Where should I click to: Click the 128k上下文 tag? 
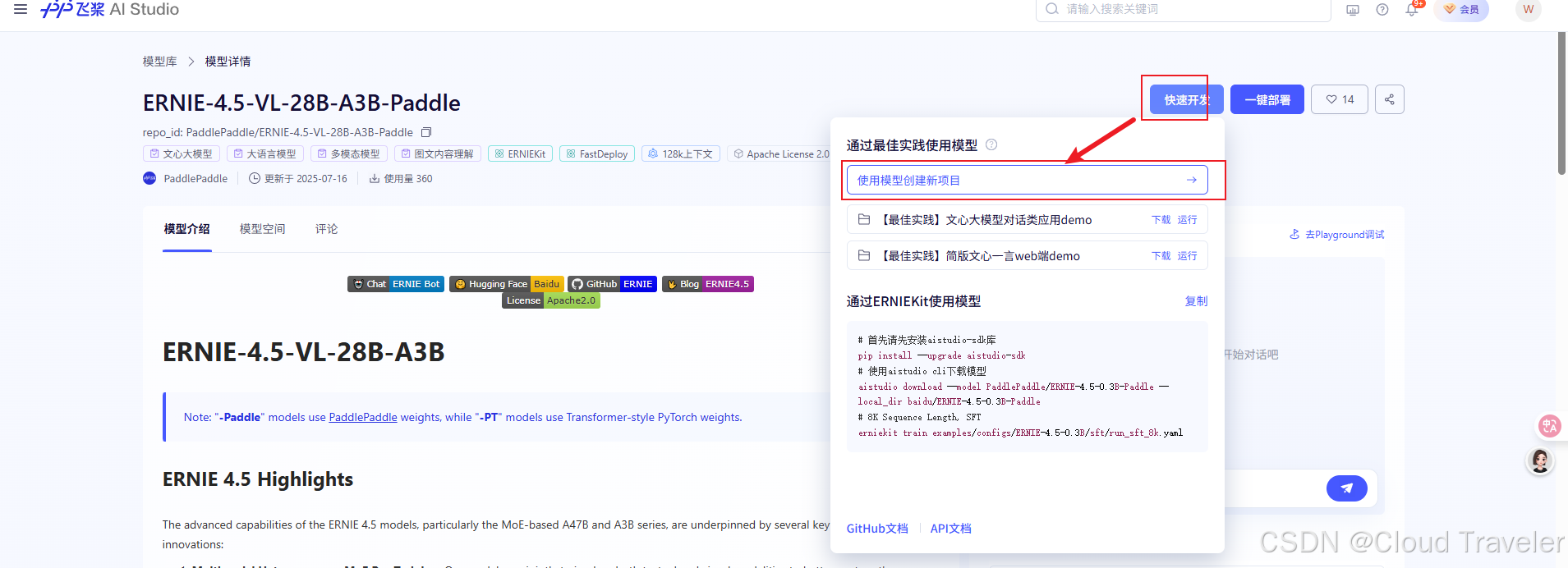[681, 153]
